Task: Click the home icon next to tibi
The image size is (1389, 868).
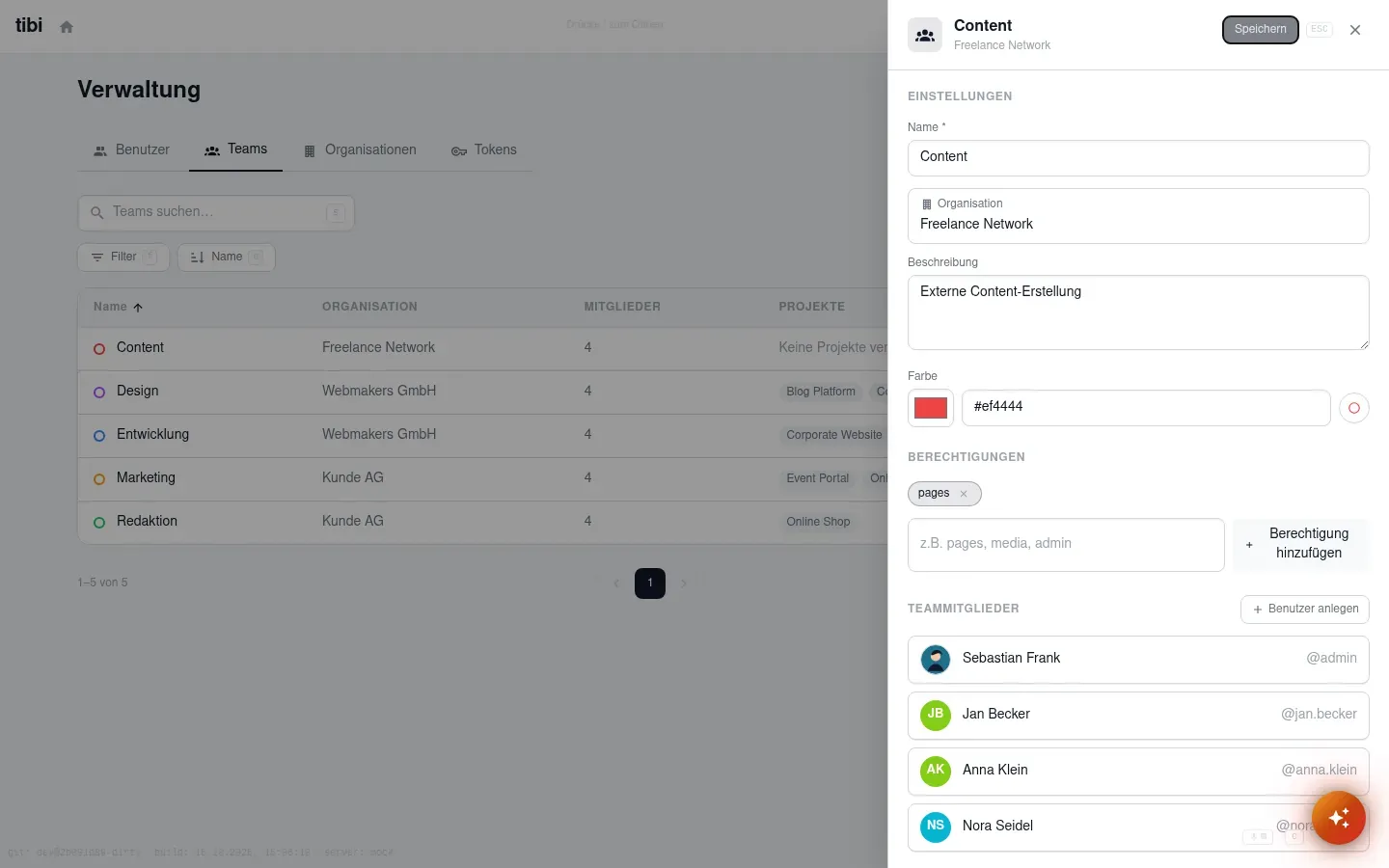Action: [x=67, y=27]
